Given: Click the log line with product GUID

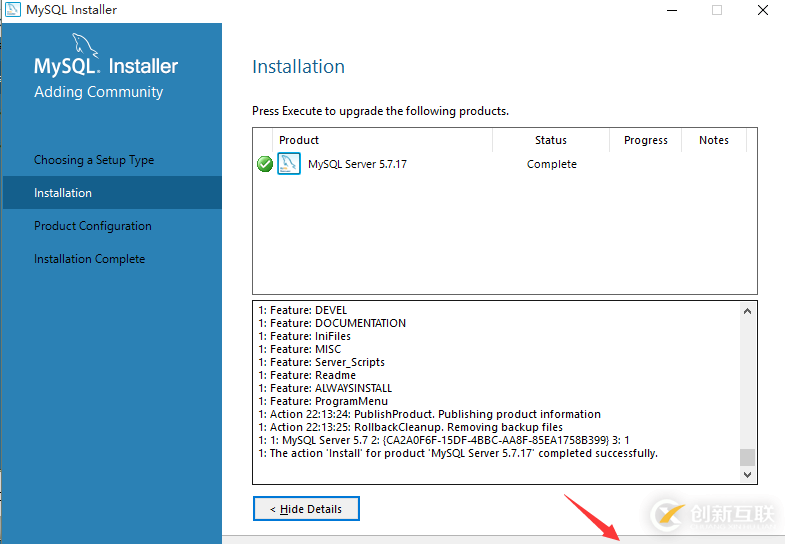Looking at the screenshot, I should point(444,440).
